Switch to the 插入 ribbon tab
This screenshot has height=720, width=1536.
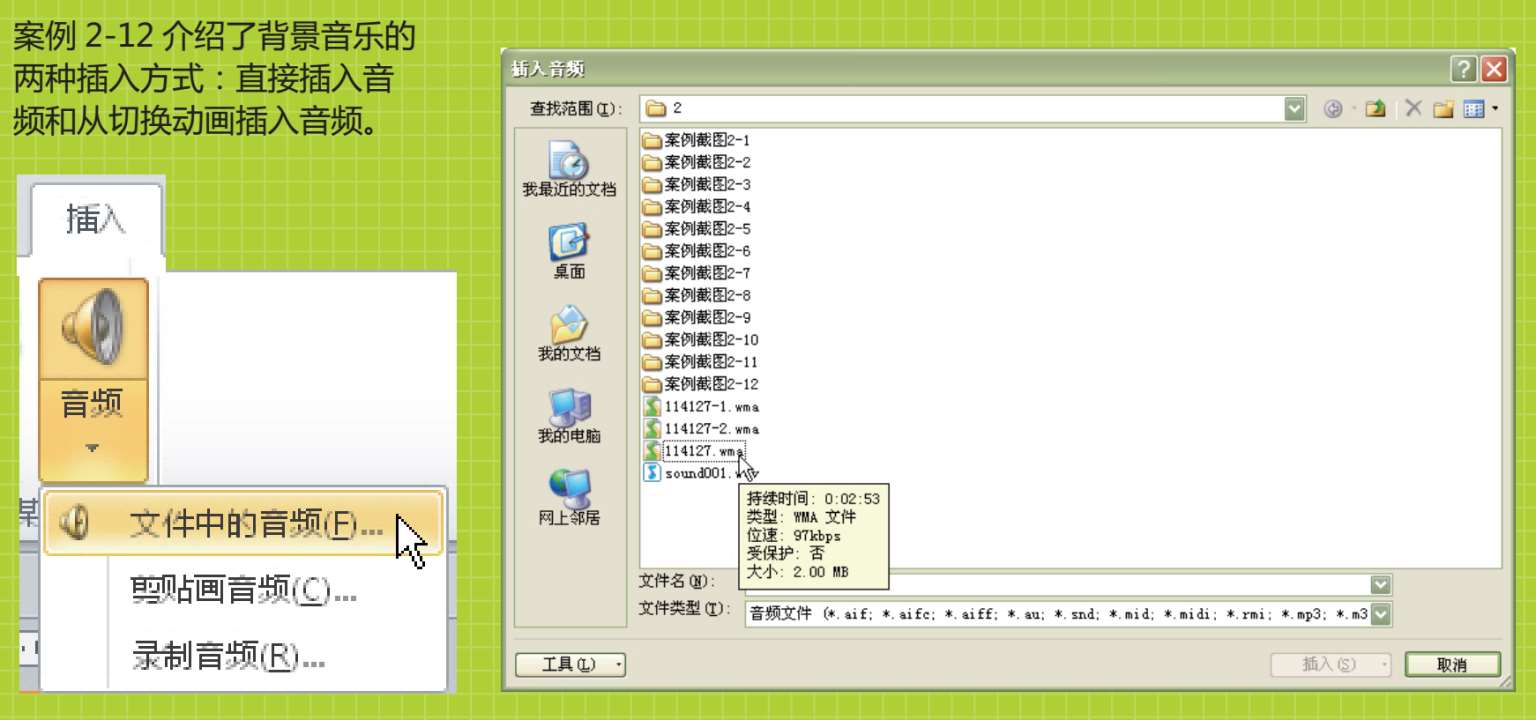(x=96, y=219)
